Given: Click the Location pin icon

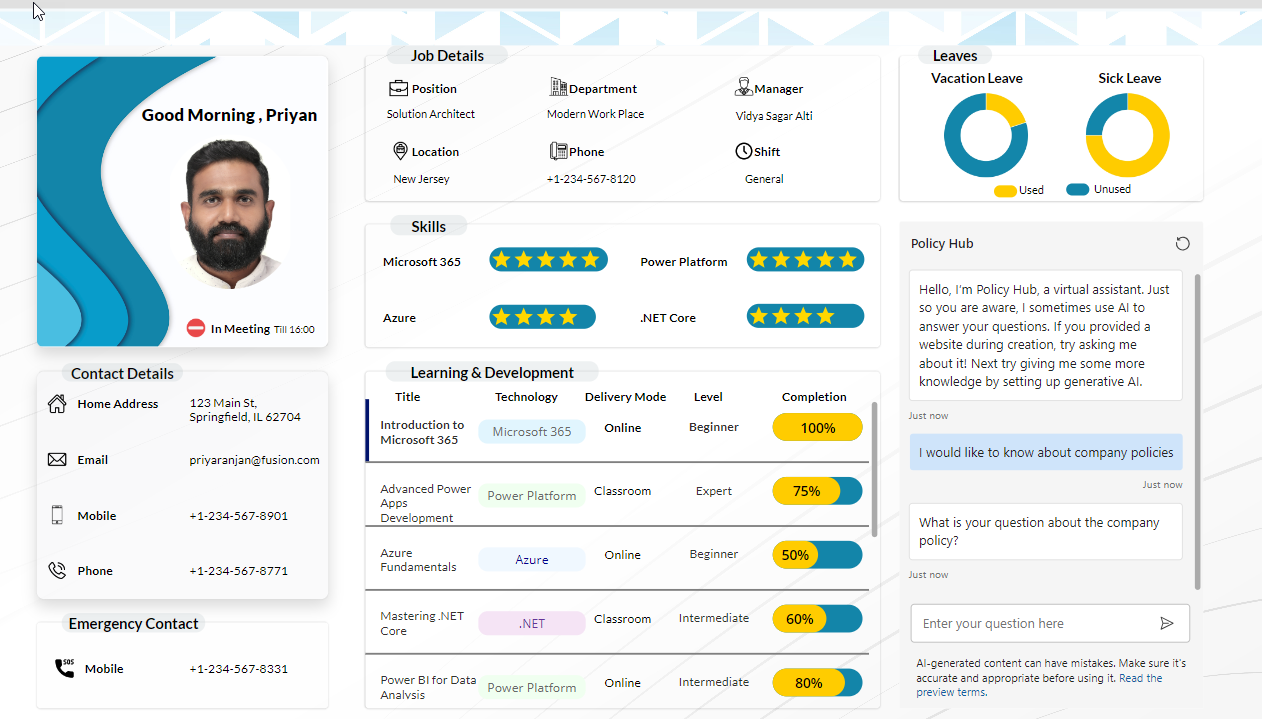Looking at the screenshot, I should pyautogui.click(x=400, y=151).
